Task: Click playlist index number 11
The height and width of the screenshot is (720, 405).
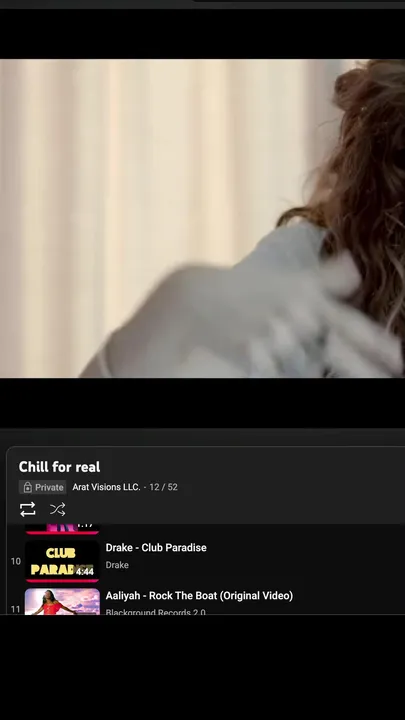Action: pos(16,609)
